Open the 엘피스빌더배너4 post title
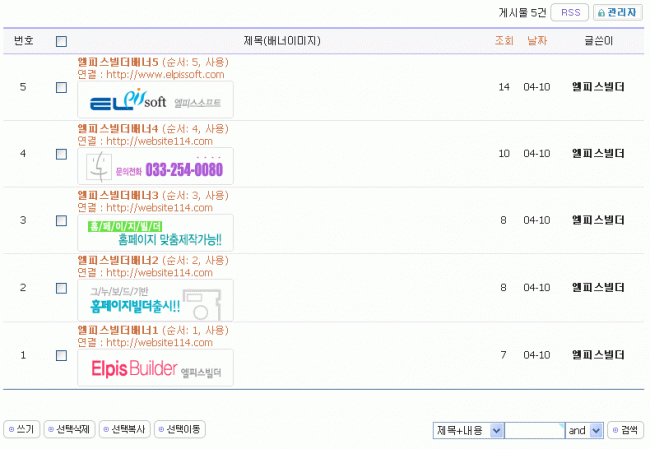 pyautogui.click(x=118, y=129)
